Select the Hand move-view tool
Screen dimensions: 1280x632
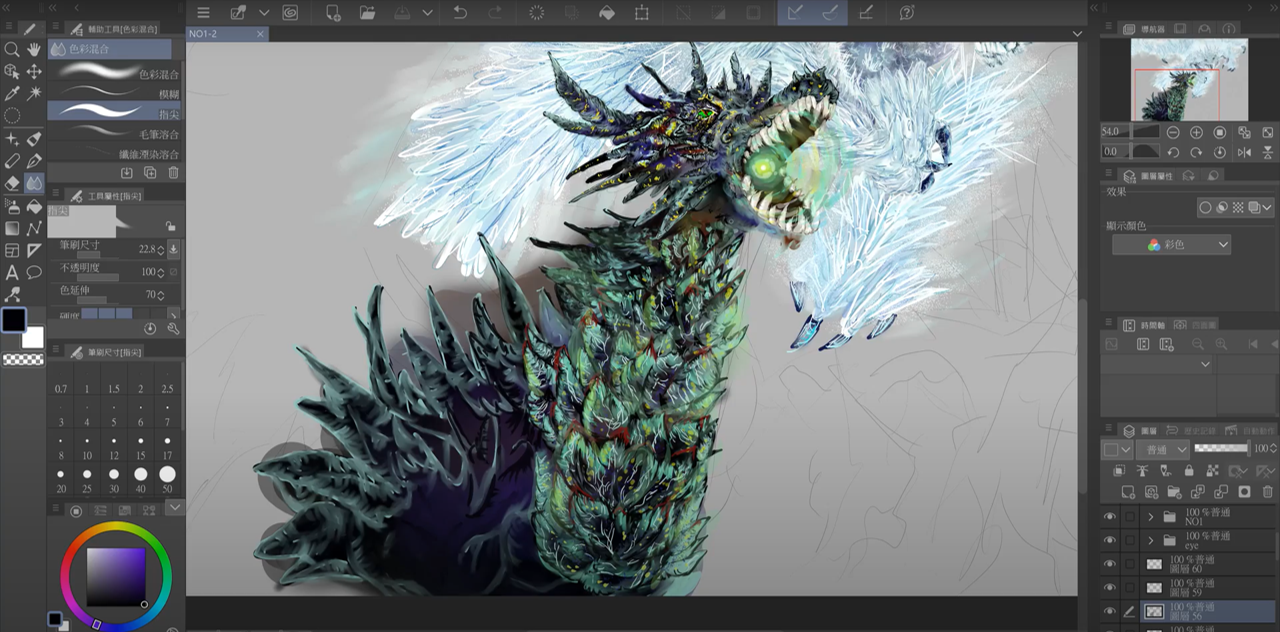click(34, 49)
